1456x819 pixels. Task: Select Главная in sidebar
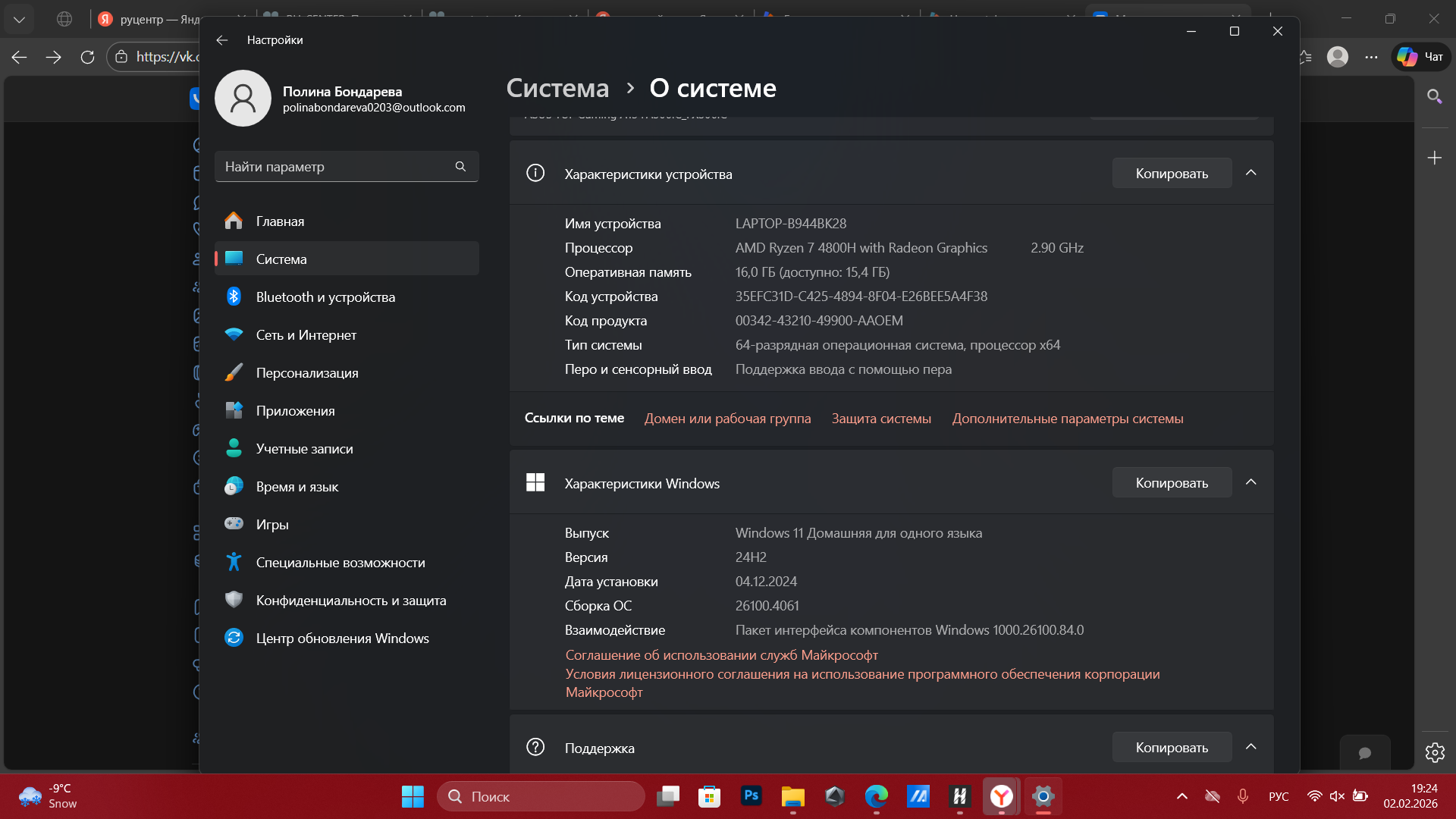[x=280, y=221]
